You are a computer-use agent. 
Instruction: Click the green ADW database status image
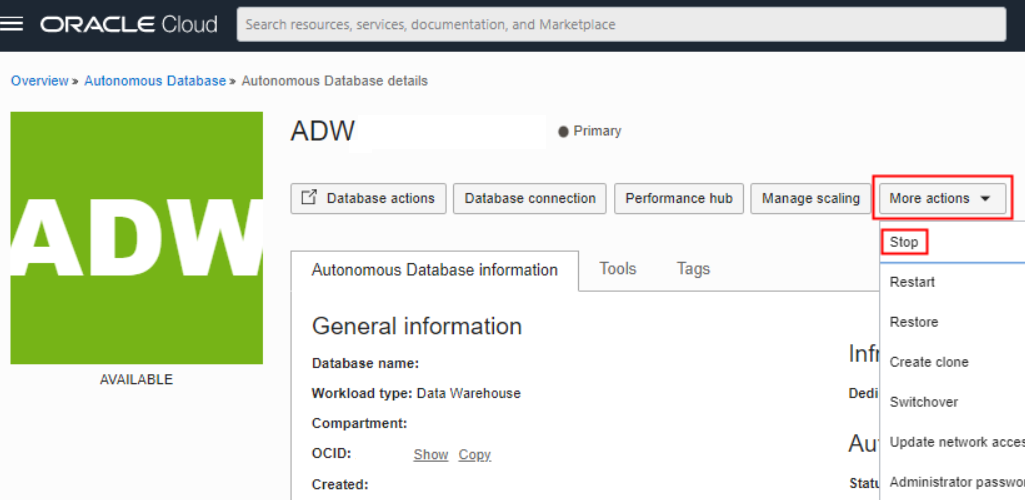(136, 238)
